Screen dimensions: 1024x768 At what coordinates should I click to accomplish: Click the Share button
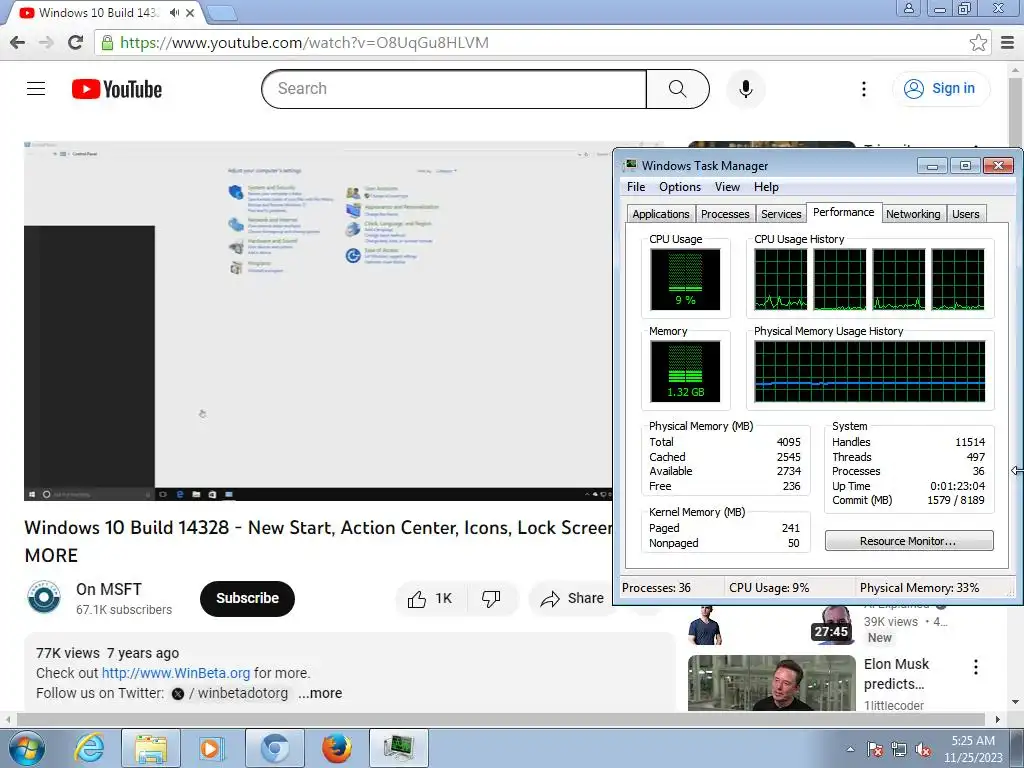click(572, 598)
